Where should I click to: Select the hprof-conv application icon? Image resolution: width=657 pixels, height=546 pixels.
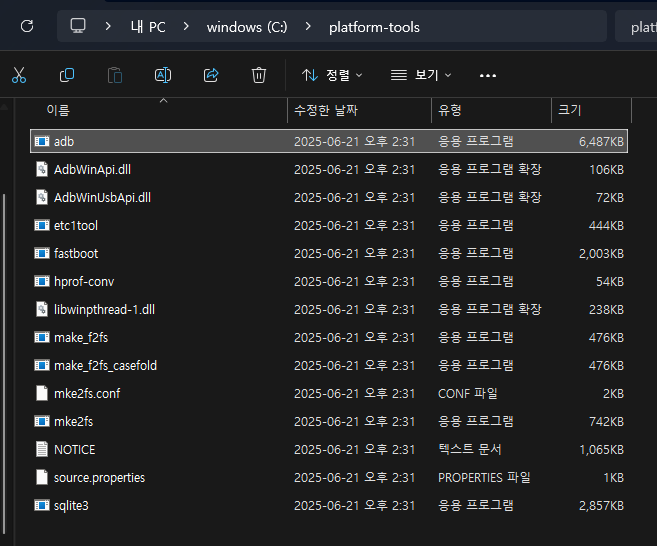point(42,282)
